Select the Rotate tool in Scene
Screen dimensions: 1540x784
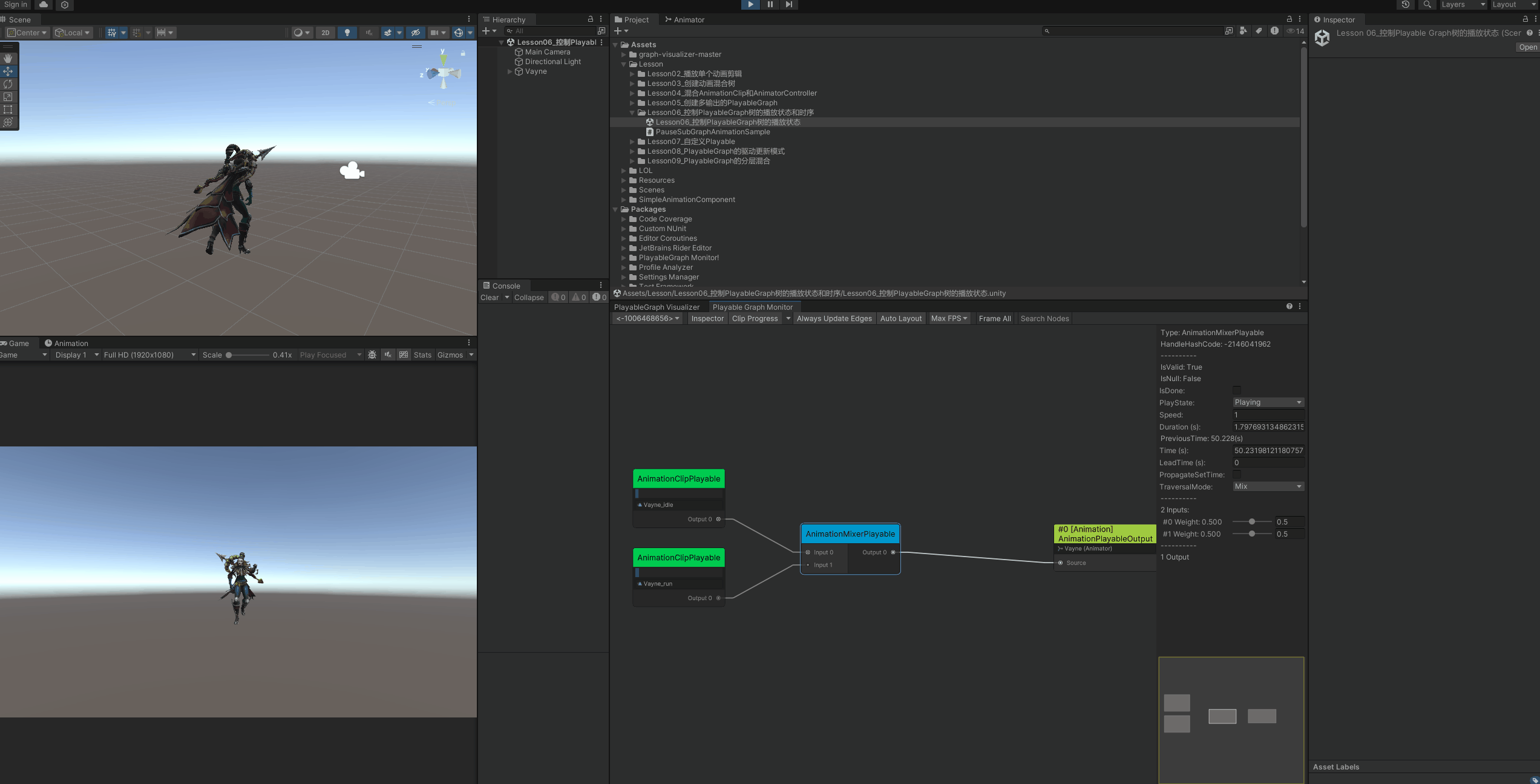pyautogui.click(x=8, y=84)
